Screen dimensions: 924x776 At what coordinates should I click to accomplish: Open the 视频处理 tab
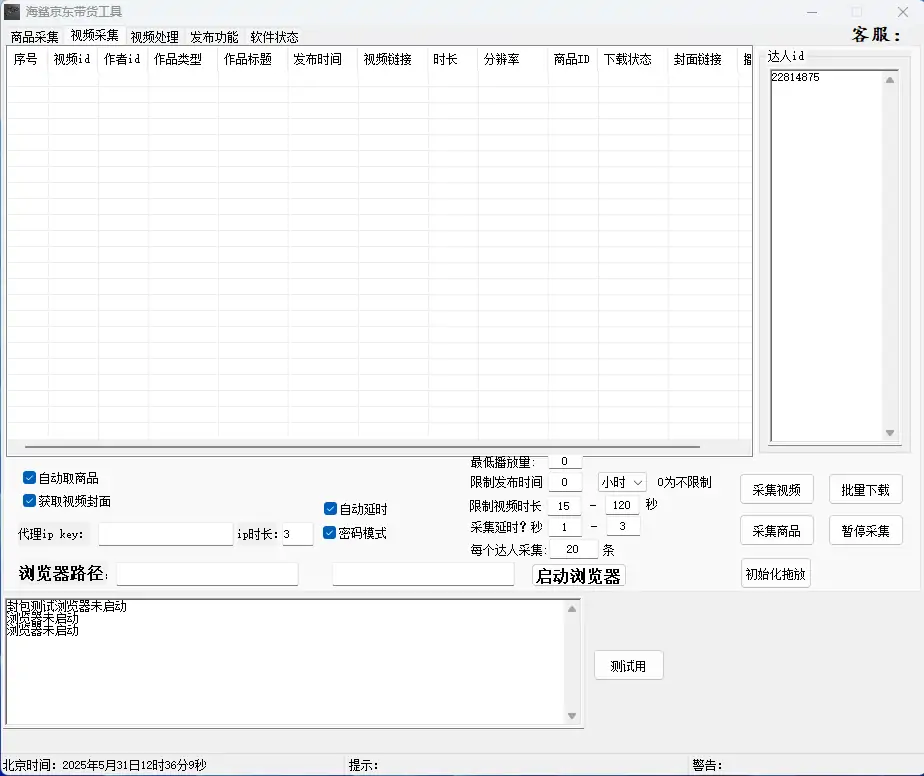pyautogui.click(x=154, y=37)
